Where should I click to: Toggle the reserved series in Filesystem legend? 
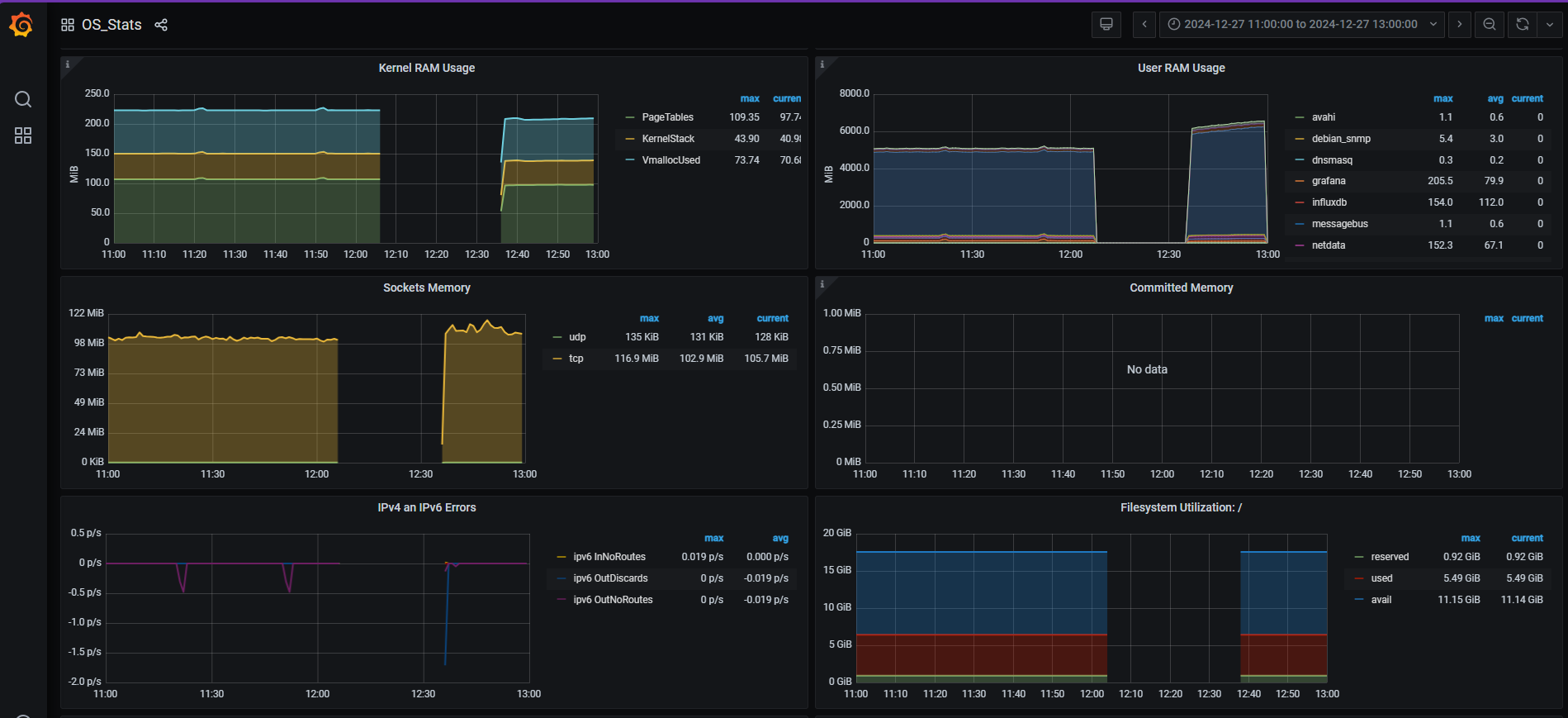click(x=1390, y=557)
